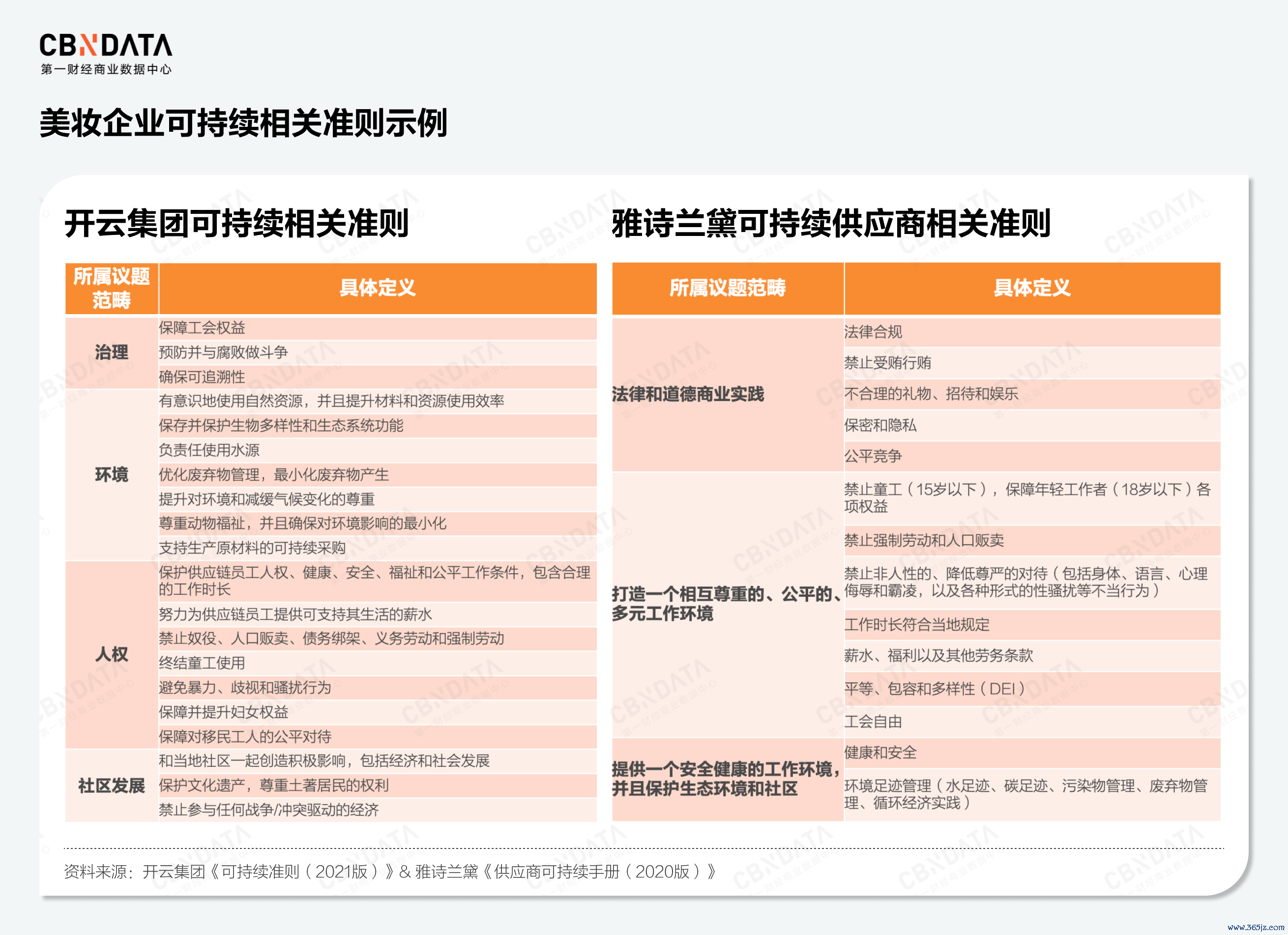This screenshot has width=1288, height=935.
Task: Click the www.365jz.com watermark link
Action: (x=1256, y=927)
